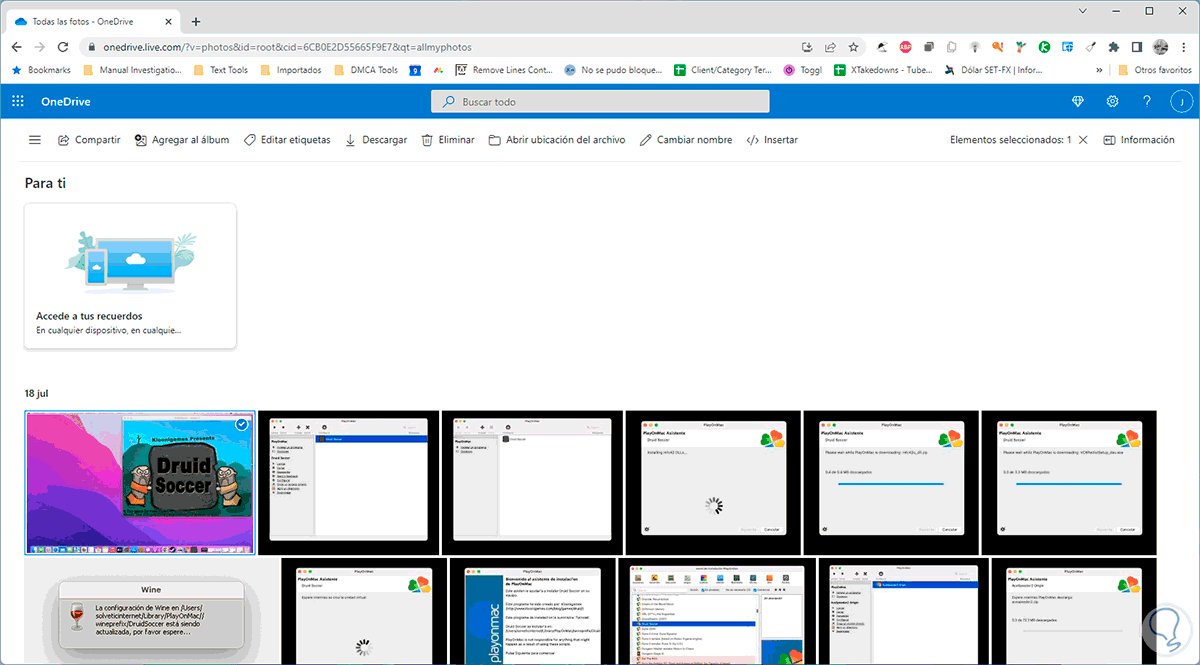Click Abrir ubicación del archivo
Image resolution: width=1200 pixels, height=665 pixels.
557,140
